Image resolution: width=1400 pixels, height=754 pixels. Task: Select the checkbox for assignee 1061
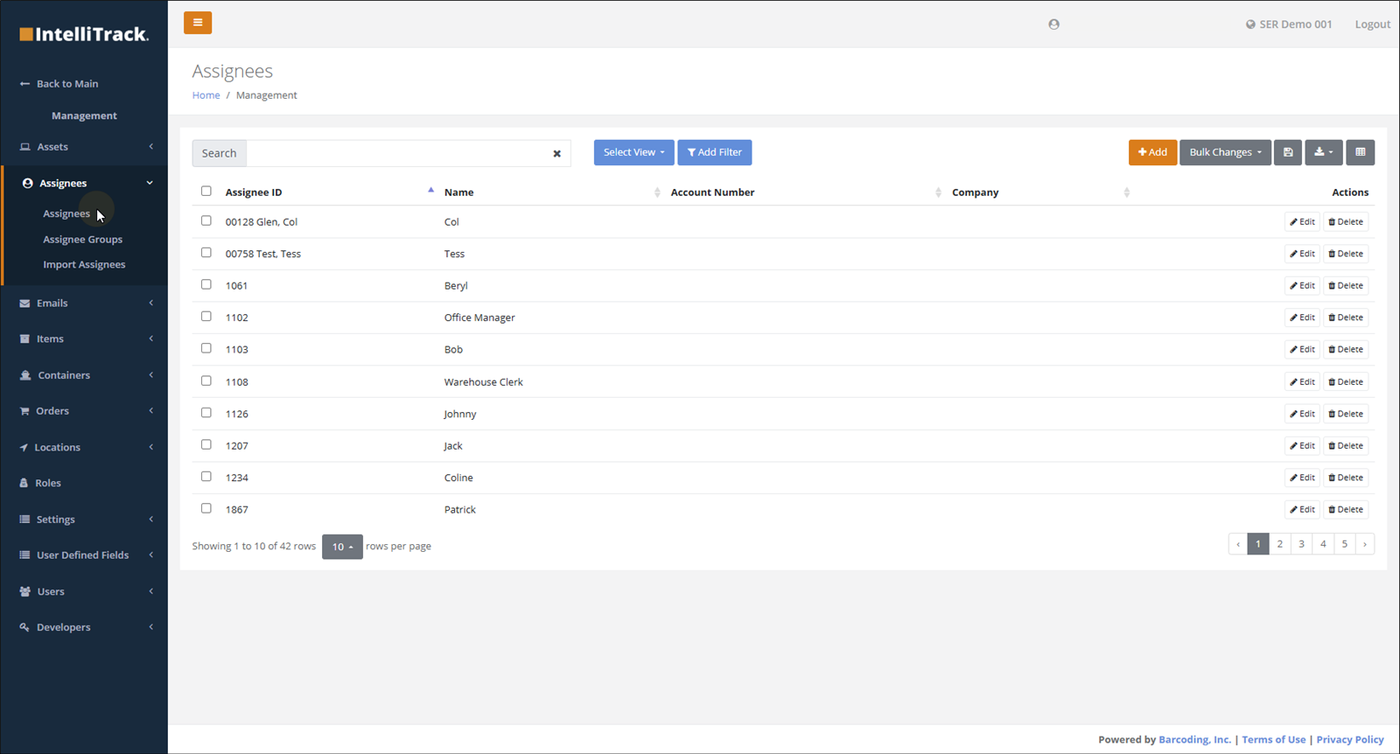click(206, 285)
